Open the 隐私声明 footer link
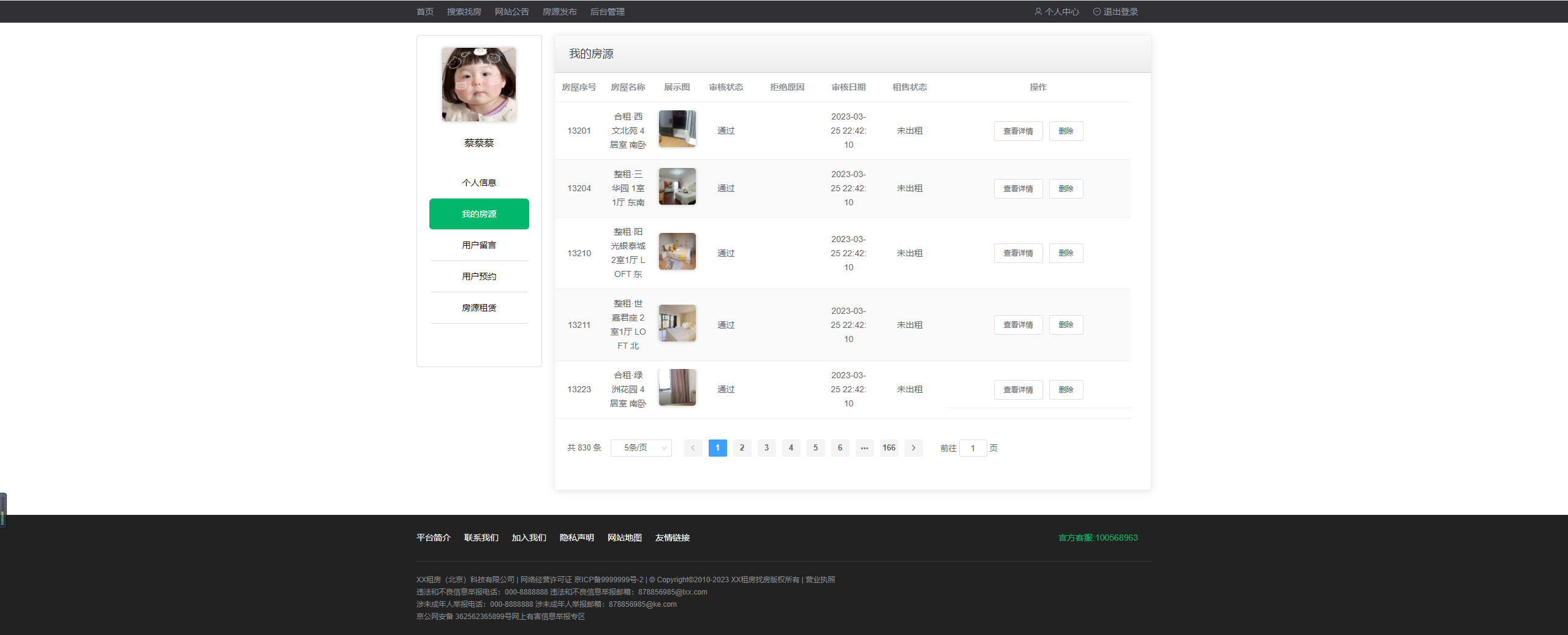 click(576, 538)
